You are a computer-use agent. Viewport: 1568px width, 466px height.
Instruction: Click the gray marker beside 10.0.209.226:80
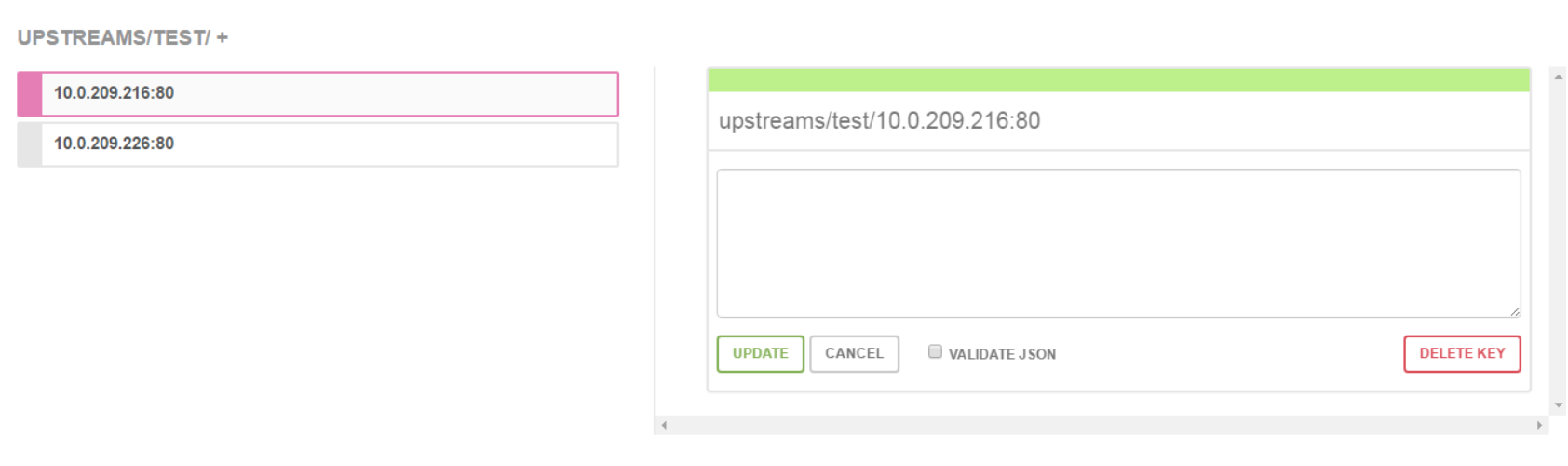click(x=30, y=144)
